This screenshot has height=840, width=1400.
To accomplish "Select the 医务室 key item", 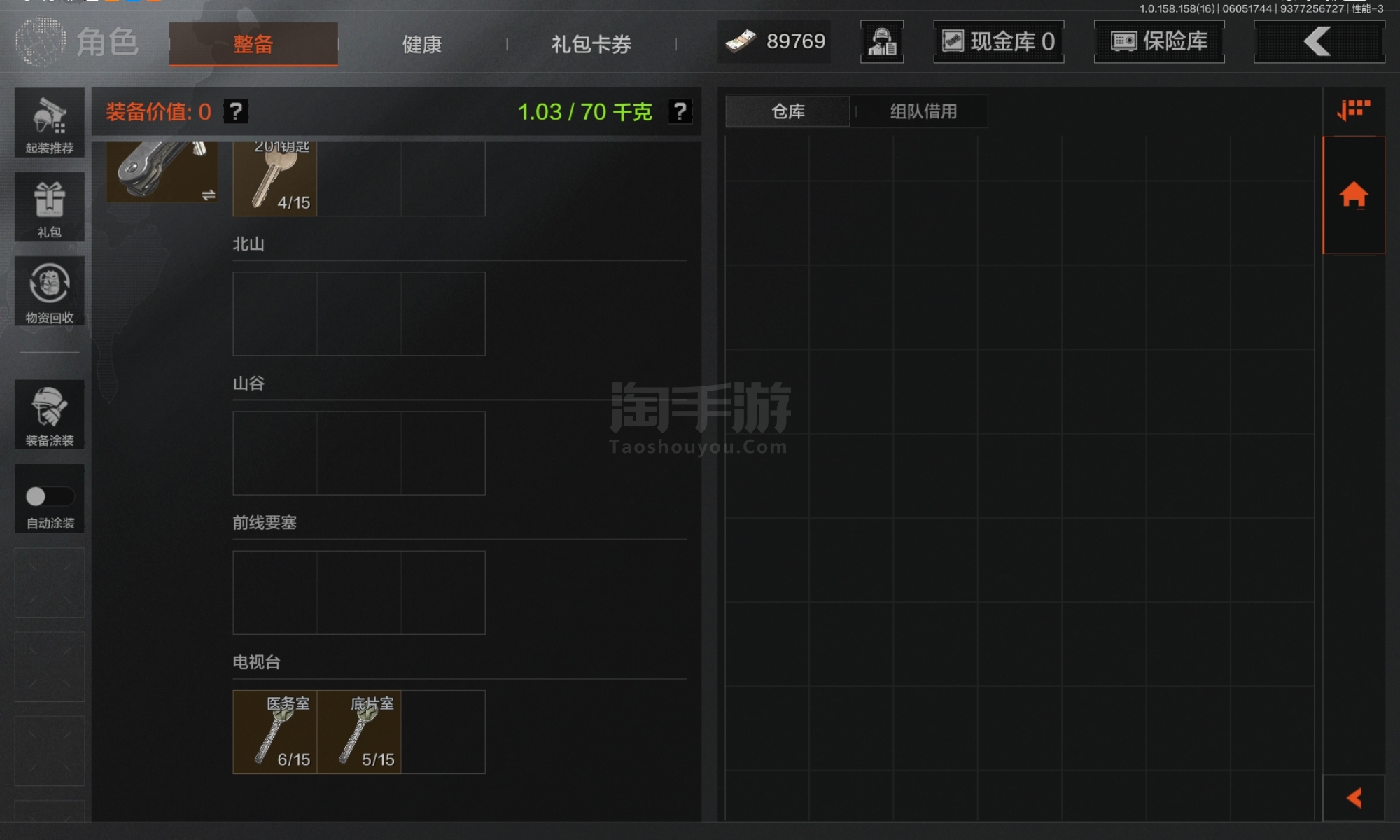I will [x=275, y=732].
